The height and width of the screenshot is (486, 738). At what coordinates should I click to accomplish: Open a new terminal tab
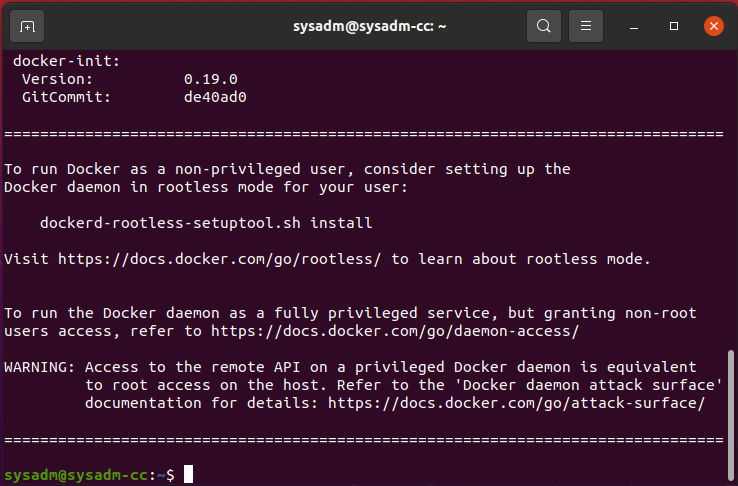(x=27, y=26)
